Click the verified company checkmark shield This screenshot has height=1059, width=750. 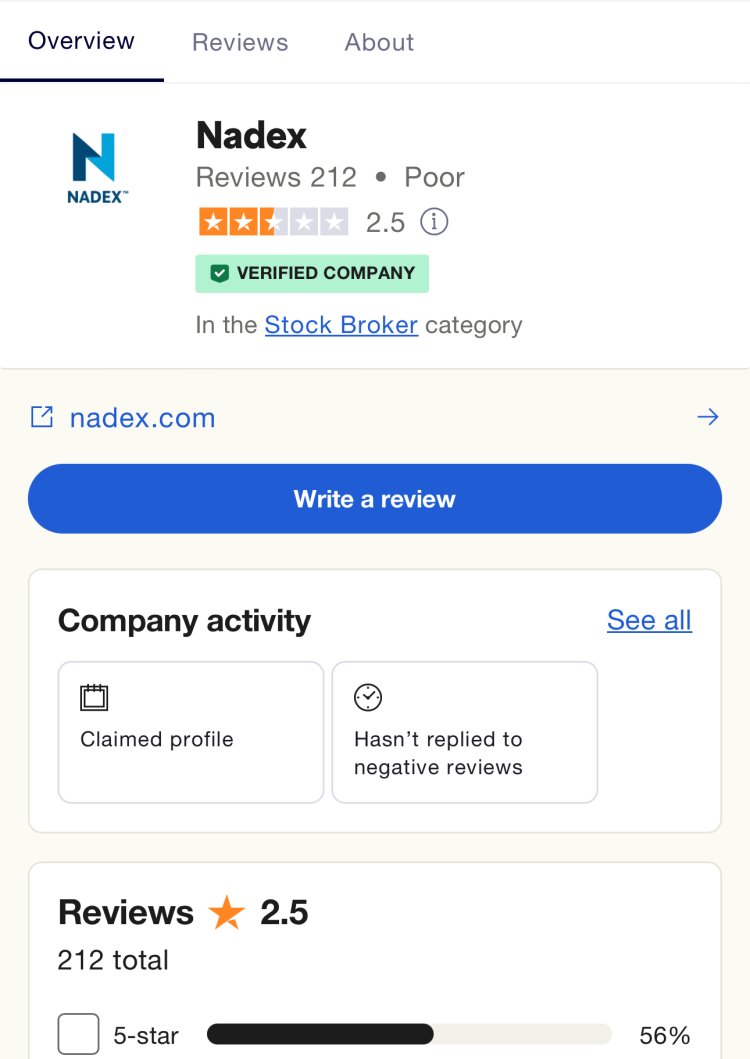click(x=219, y=273)
